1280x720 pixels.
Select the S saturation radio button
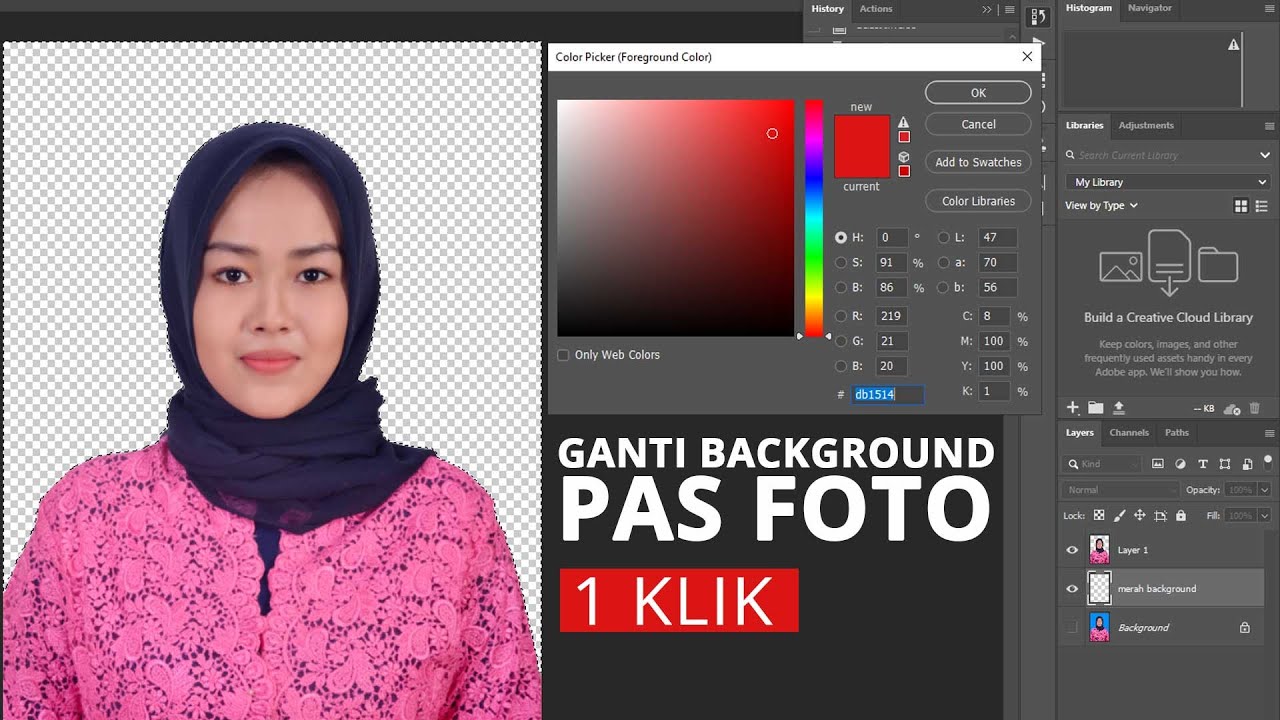pos(841,263)
